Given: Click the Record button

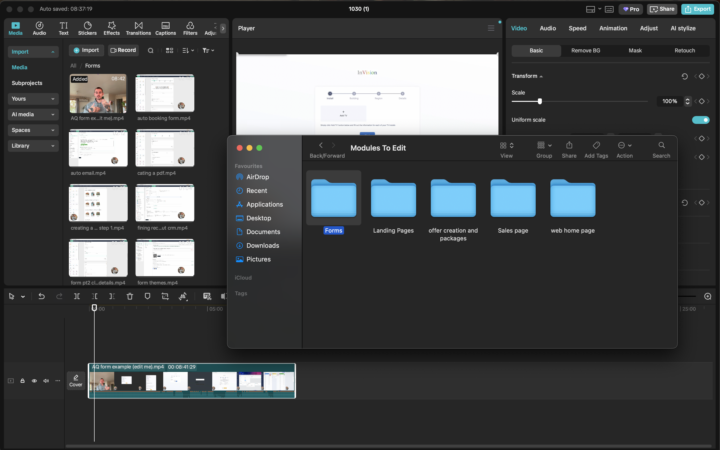Looking at the screenshot, I should (x=123, y=50).
